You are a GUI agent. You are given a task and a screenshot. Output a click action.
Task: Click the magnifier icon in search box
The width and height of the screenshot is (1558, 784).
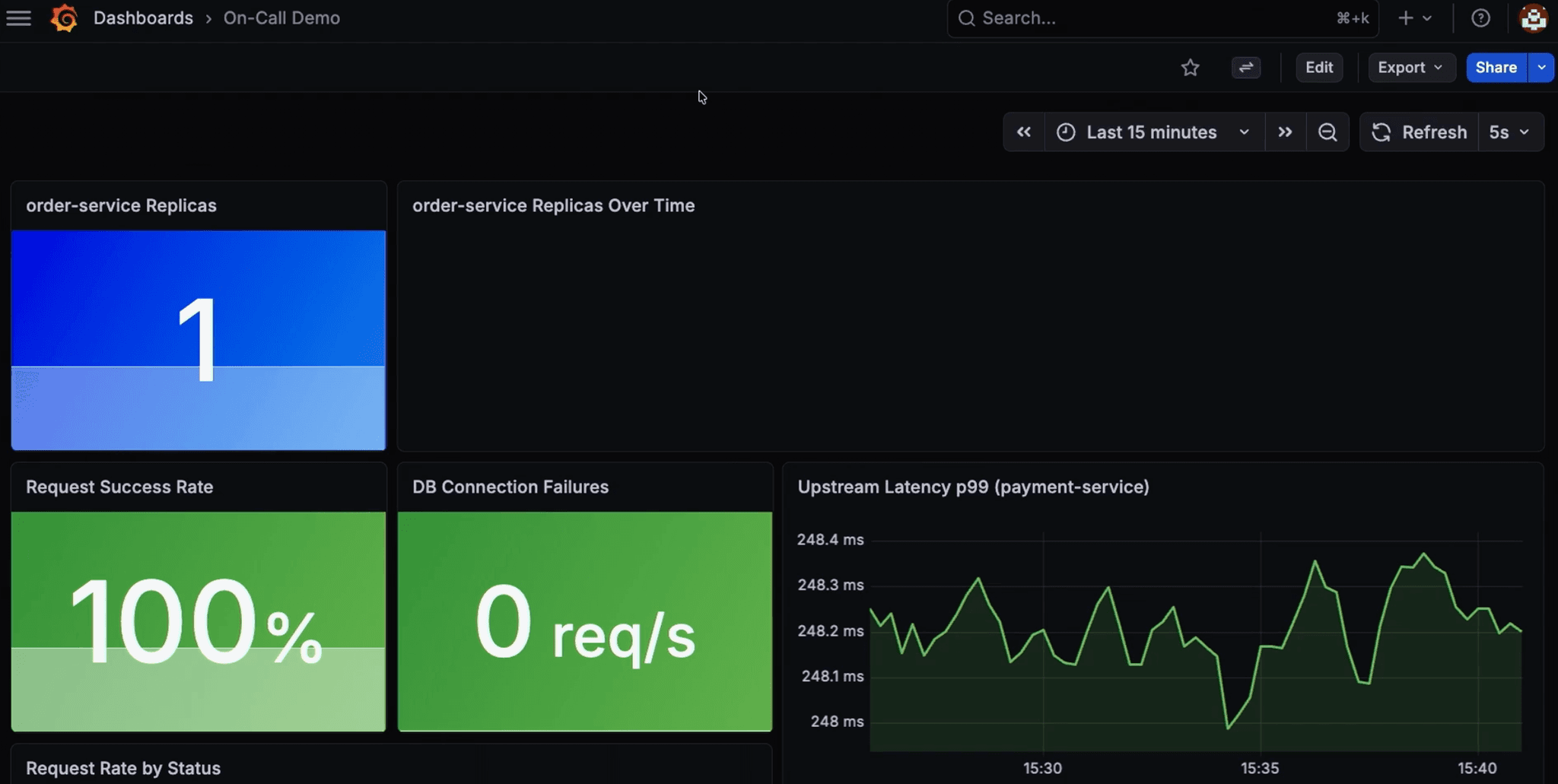point(966,18)
